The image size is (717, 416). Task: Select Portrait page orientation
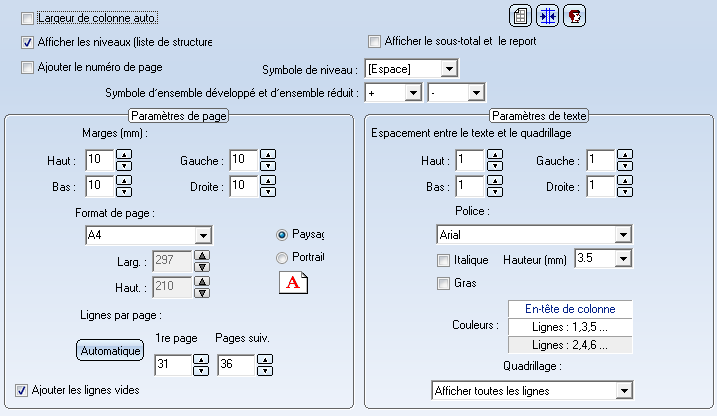coord(283,257)
